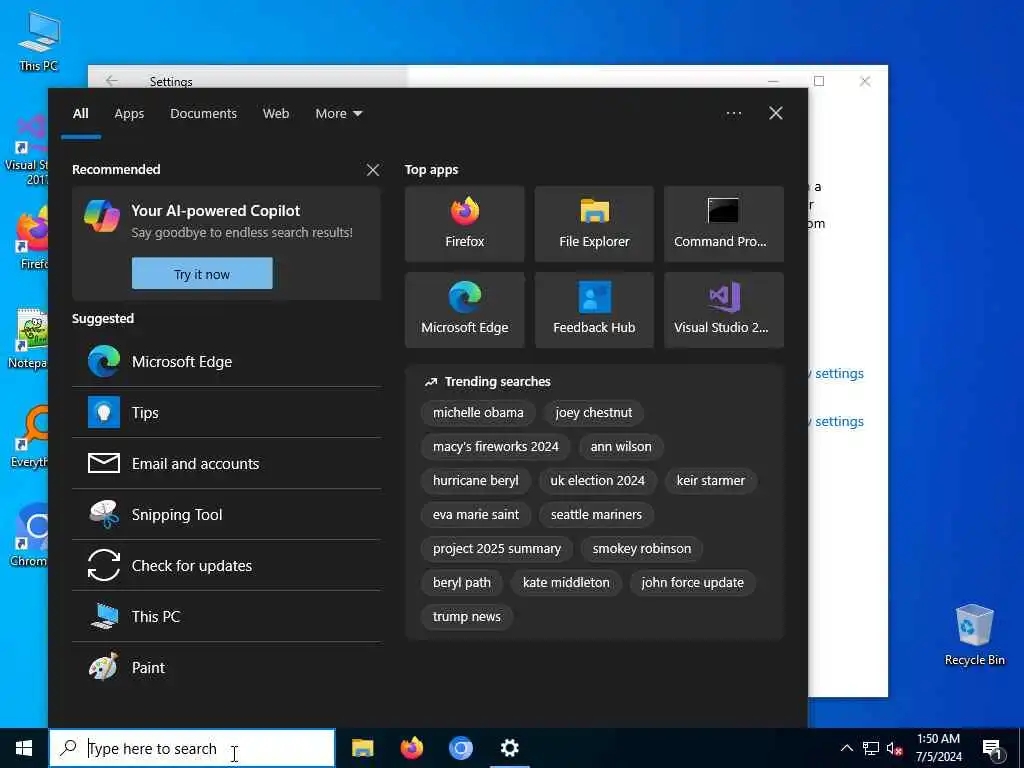Open Tips from Suggested list
1024x768 pixels.
(x=227, y=413)
